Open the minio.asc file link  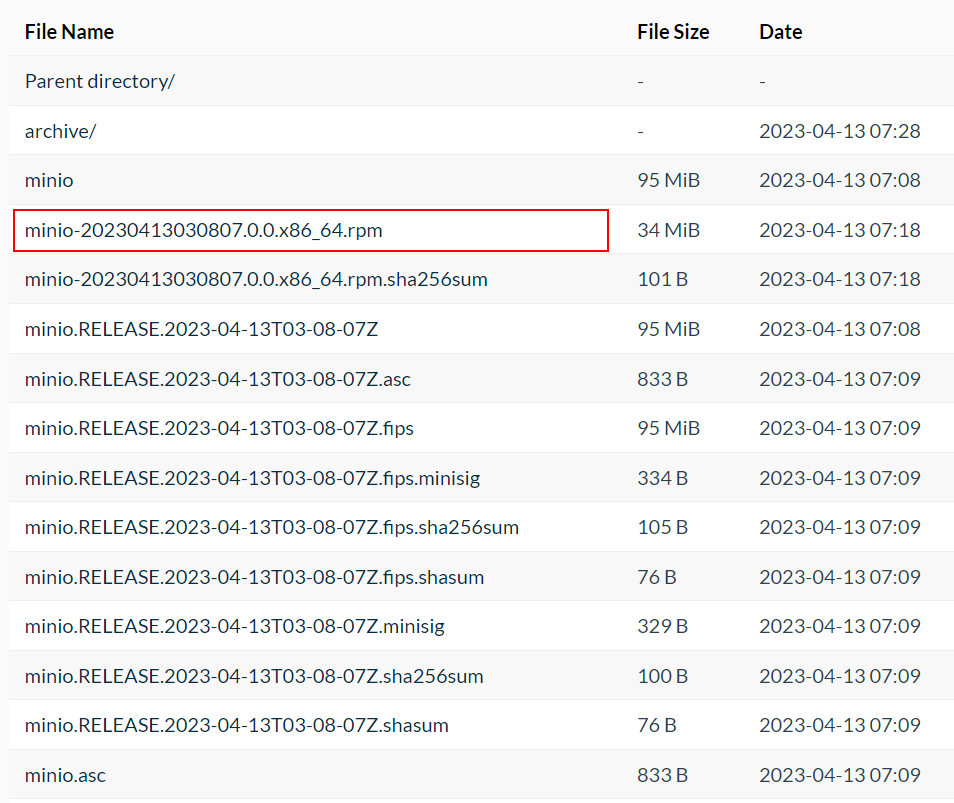(x=65, y=775)
